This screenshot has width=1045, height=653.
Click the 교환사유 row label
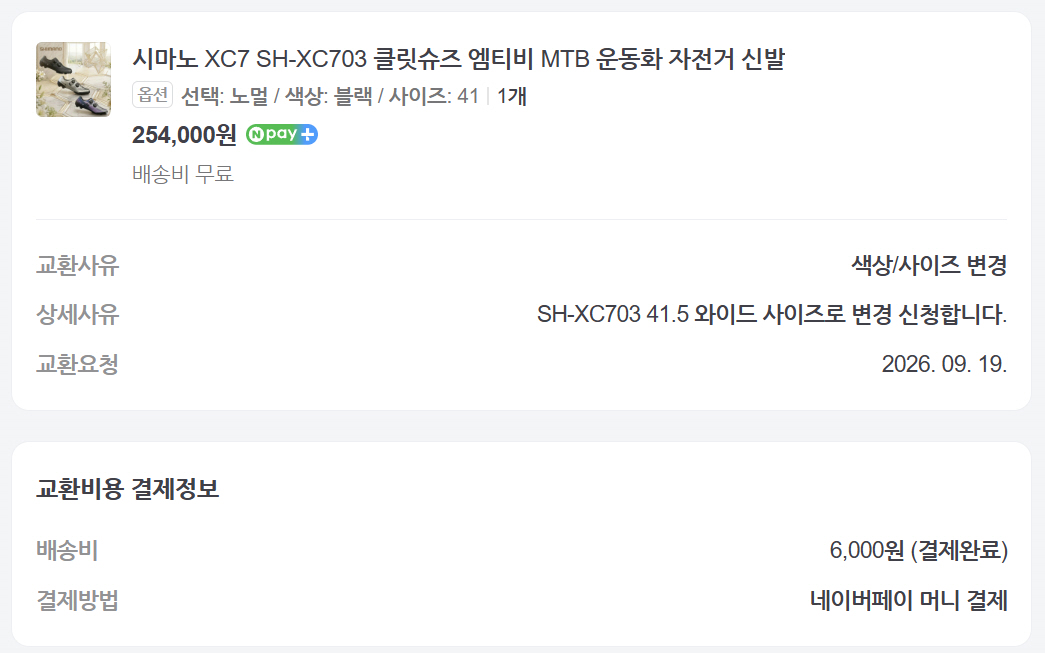[77, 265]
